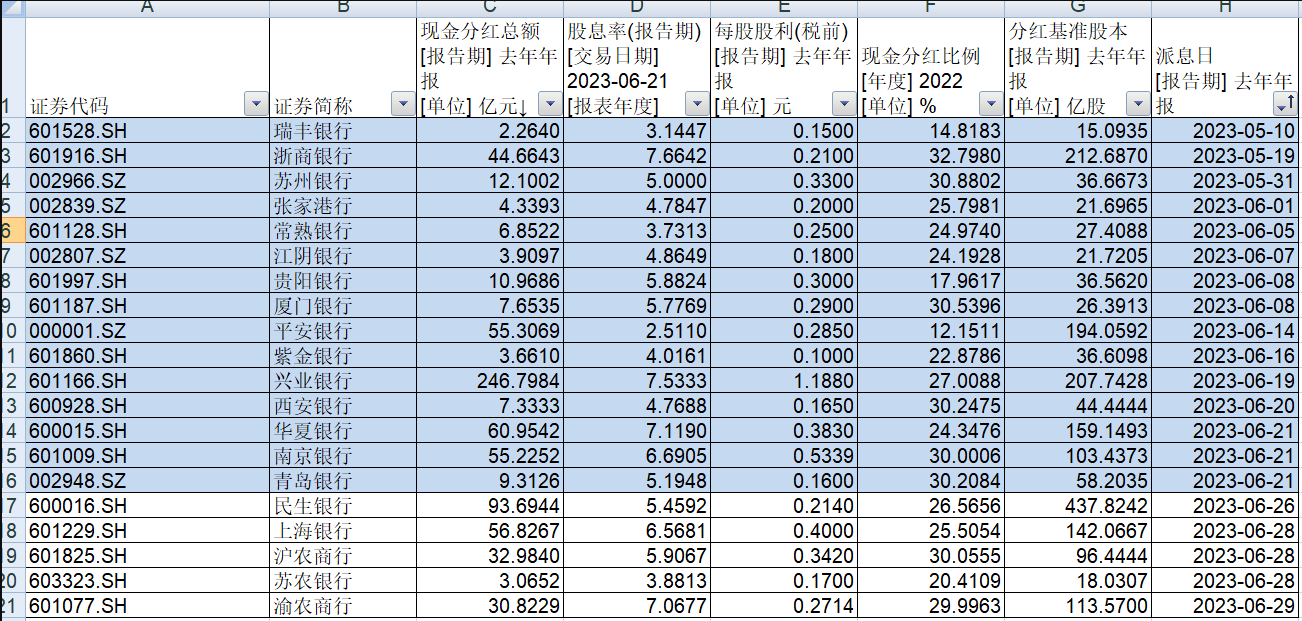Click per-share dividend value 1.1880
1302x621 pixels.
point(784,380)
